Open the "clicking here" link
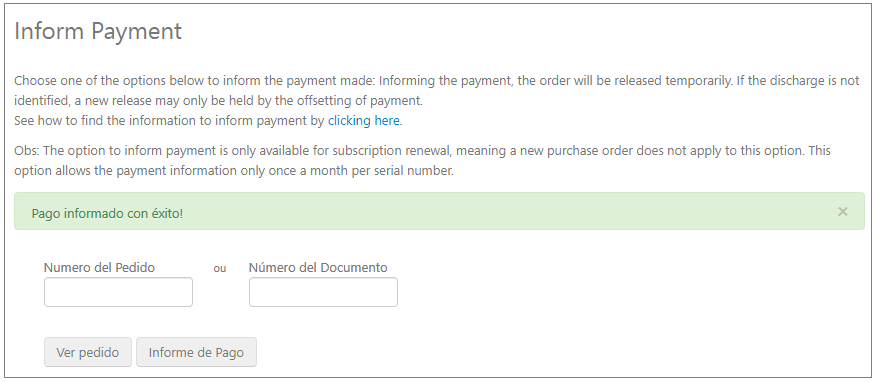876x382 pixels. click(363, 121)
